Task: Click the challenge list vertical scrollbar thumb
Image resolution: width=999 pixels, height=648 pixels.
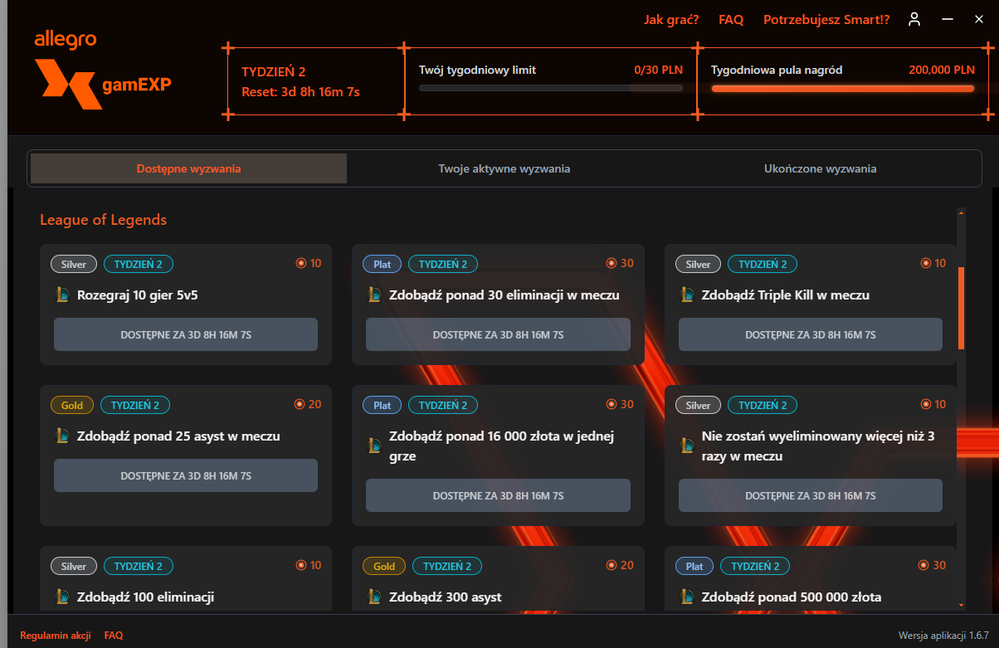Action: coord(961,308)
